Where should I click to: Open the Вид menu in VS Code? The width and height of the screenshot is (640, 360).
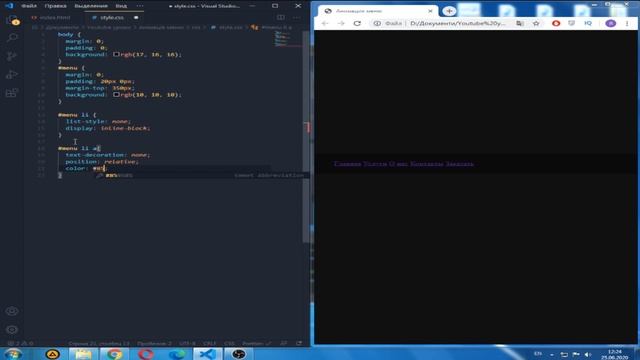pos(121,6)
